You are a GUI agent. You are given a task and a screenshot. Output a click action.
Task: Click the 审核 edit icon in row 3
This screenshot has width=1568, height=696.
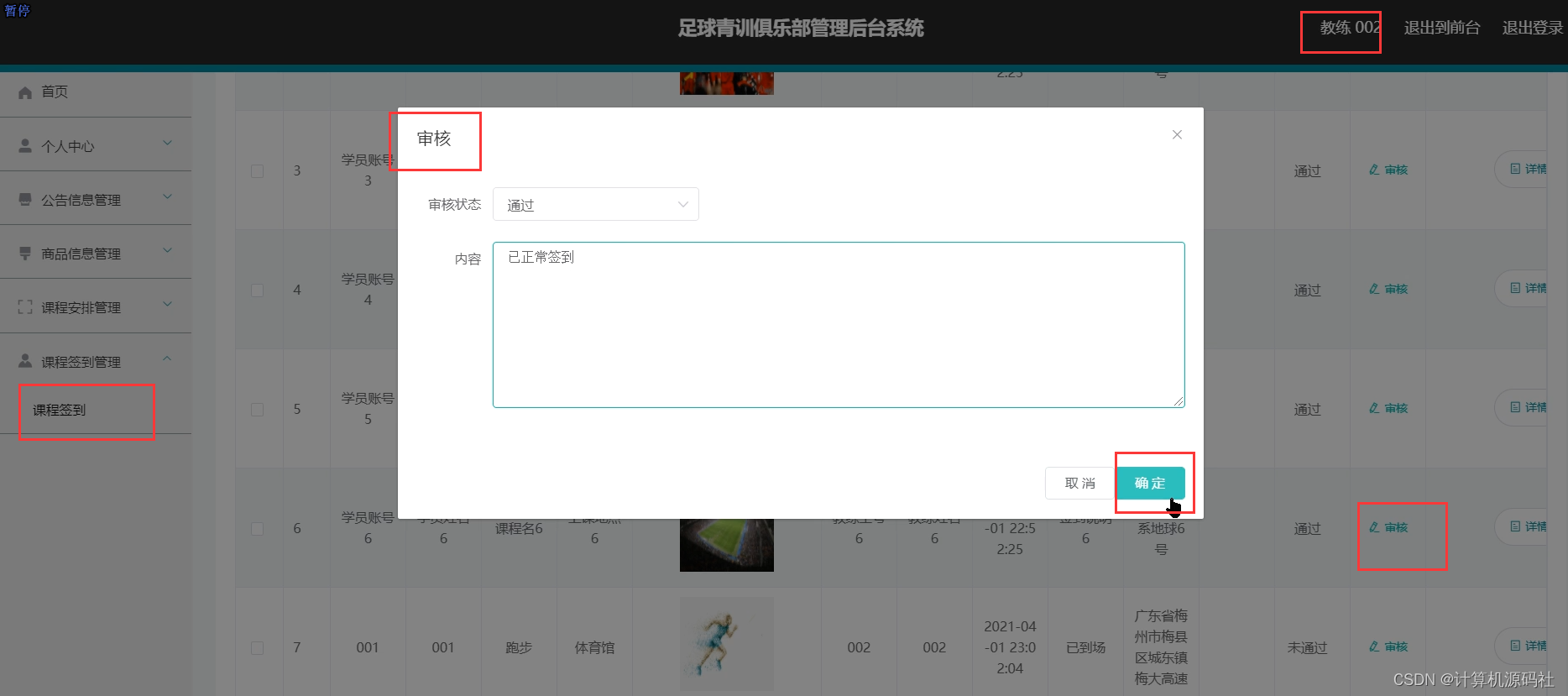coord(1374,170)
